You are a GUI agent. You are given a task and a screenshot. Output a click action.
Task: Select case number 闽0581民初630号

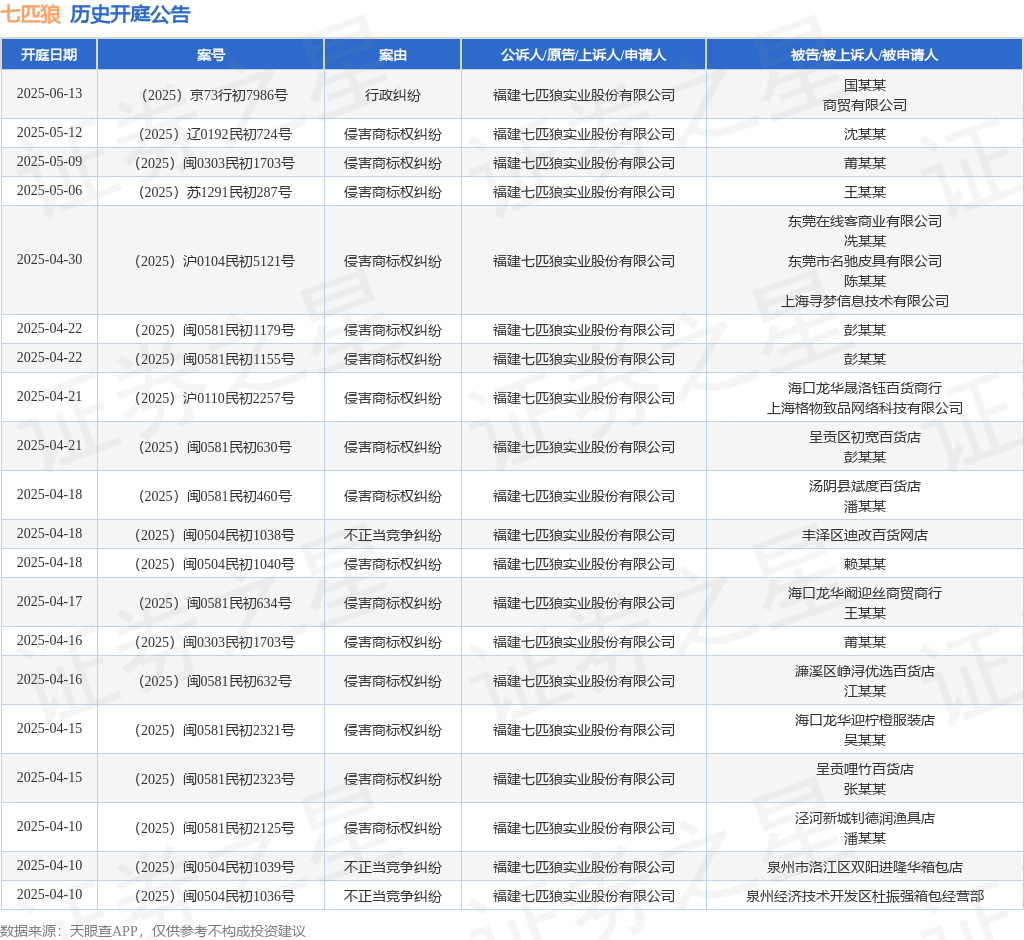[214, 447]
